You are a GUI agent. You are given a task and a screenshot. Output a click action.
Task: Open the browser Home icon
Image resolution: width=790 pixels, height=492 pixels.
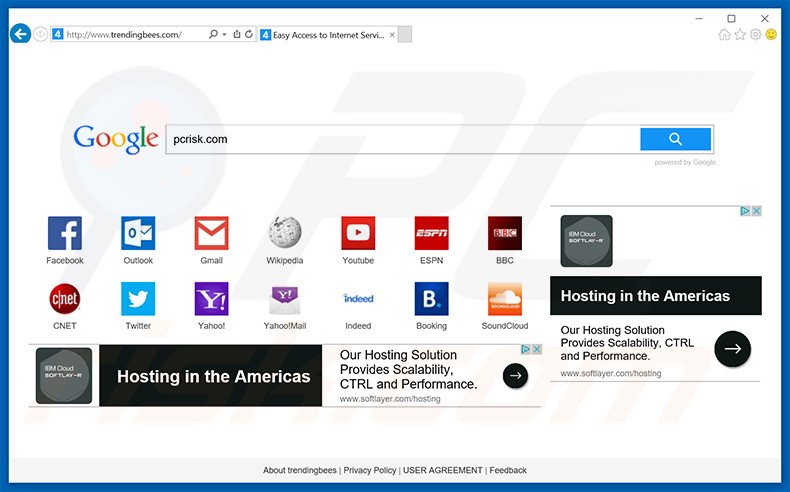pyautogui.click(x=724, y=34)
